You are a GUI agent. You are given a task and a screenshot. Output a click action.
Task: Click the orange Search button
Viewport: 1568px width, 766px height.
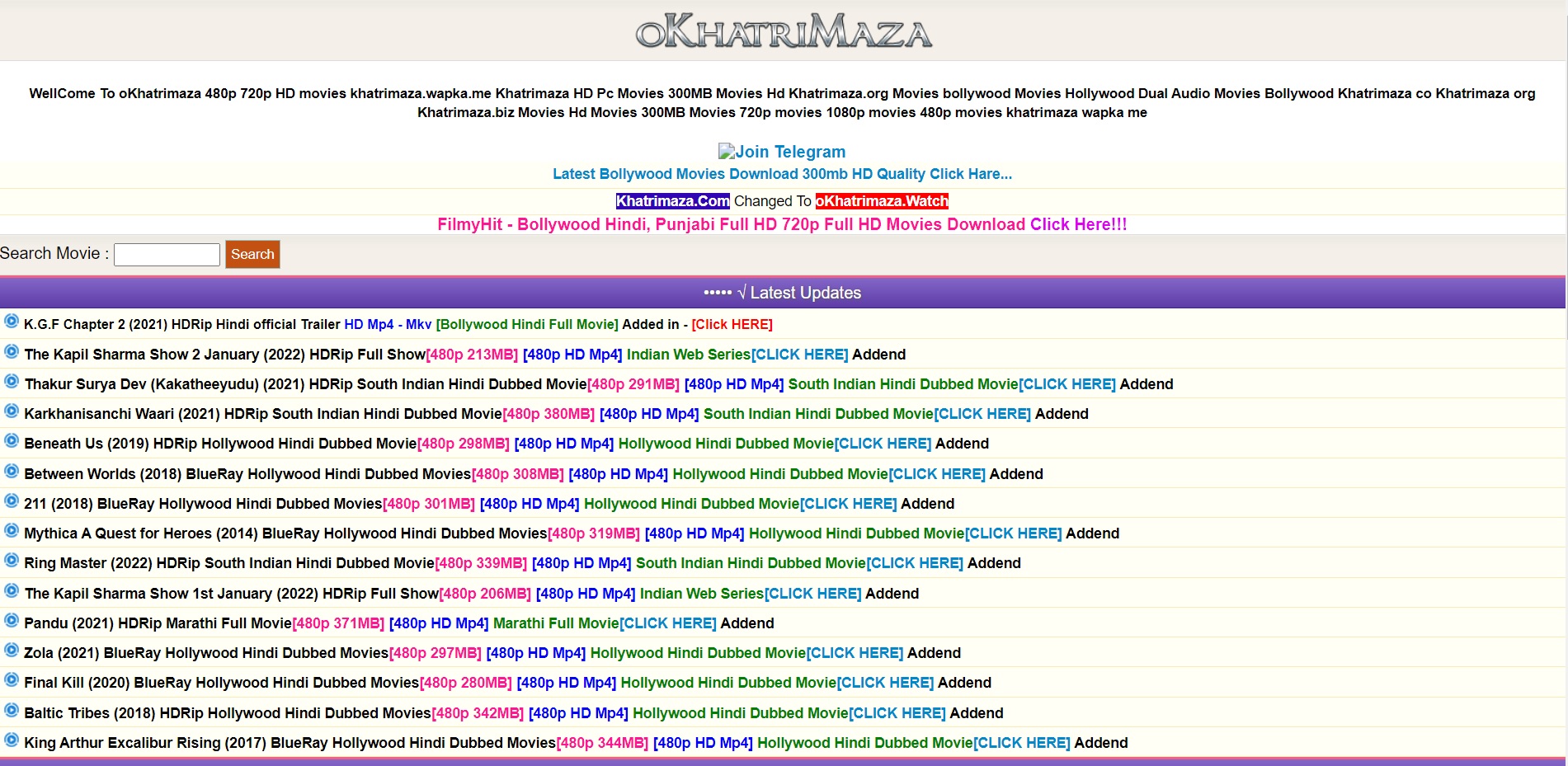(252, 254)
